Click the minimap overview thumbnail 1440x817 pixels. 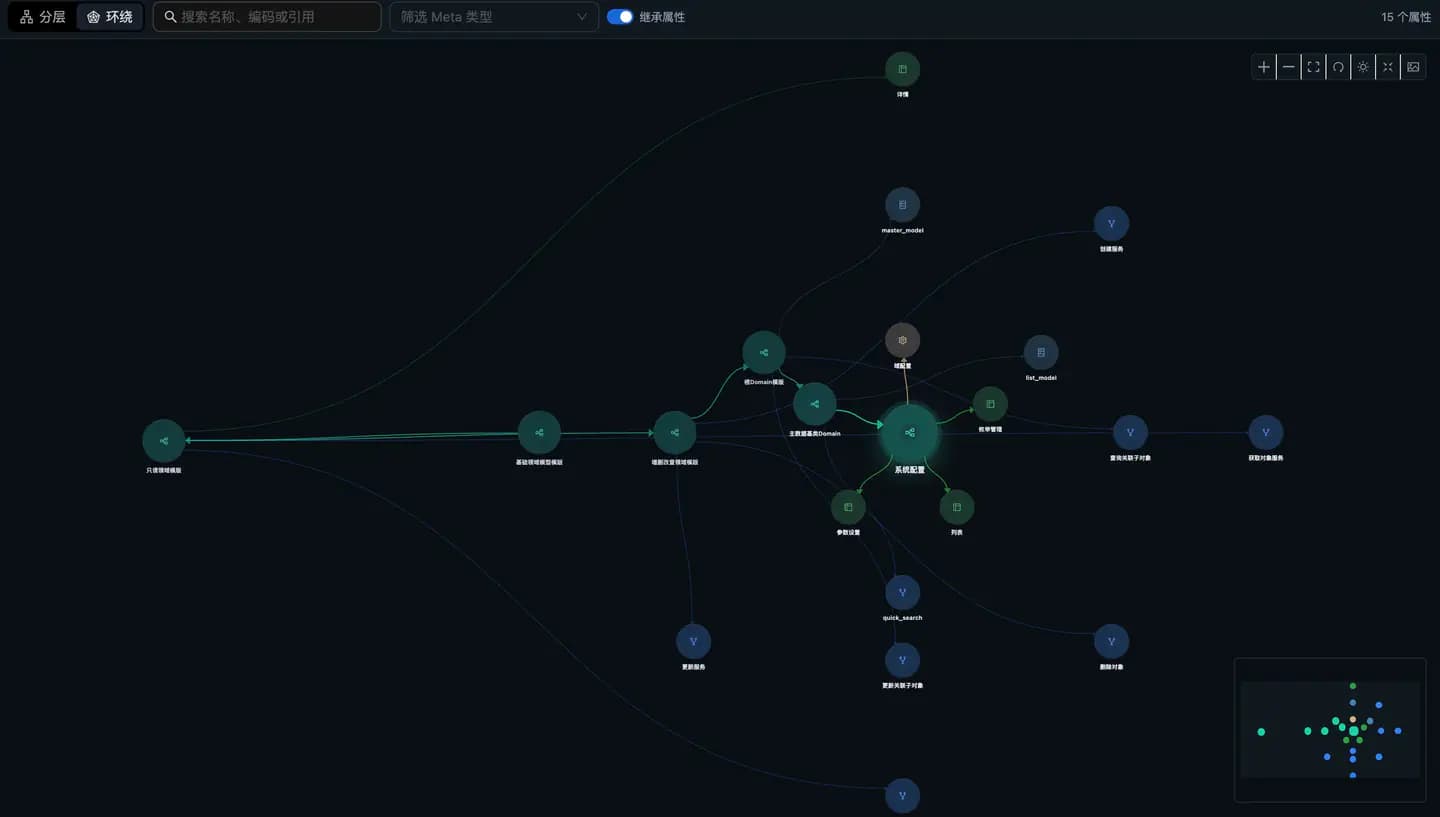(1330, 730)
